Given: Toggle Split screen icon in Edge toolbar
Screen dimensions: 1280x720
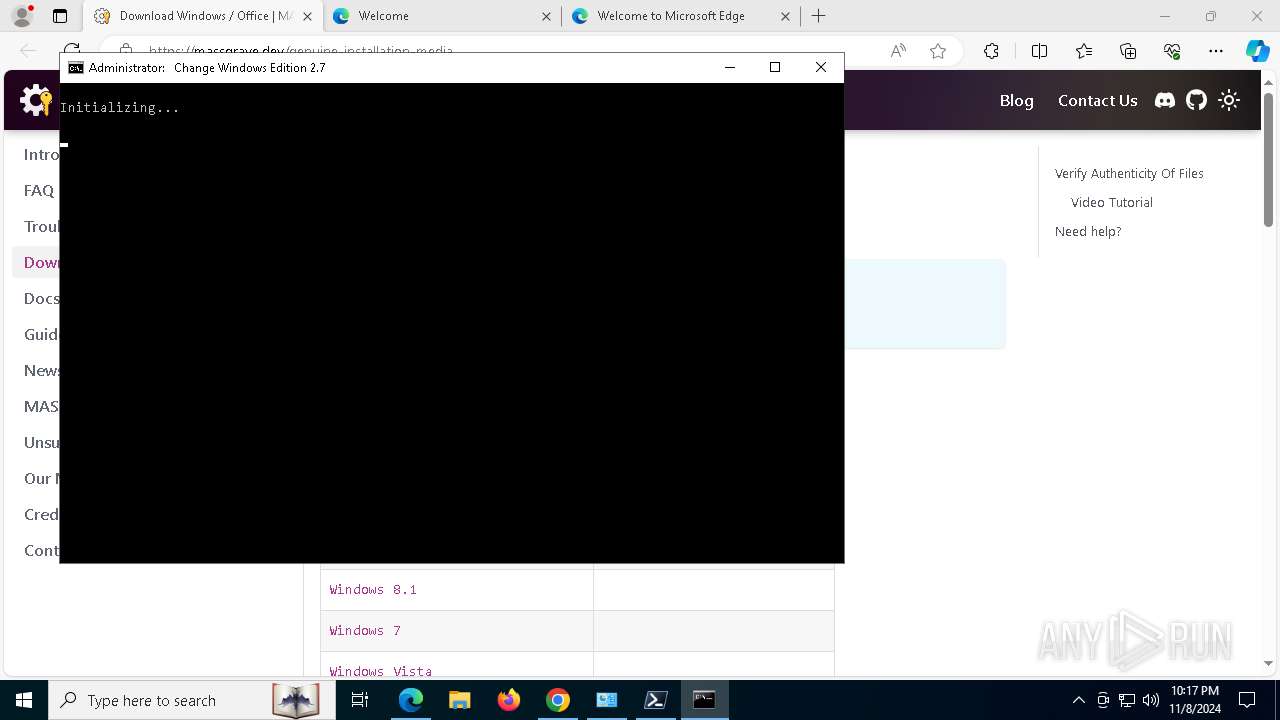Looking at the screenshot, I should click(1039, 51).
